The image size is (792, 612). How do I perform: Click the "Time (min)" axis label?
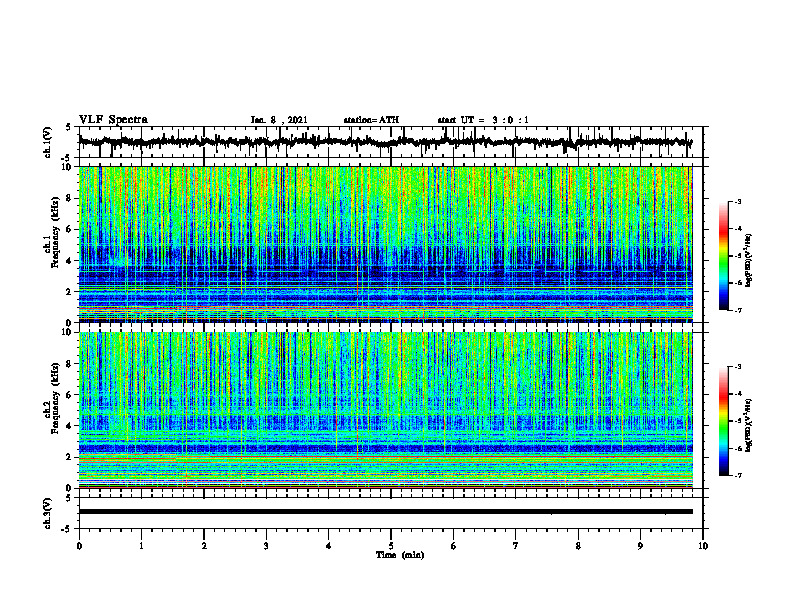[x=400, y=555]
